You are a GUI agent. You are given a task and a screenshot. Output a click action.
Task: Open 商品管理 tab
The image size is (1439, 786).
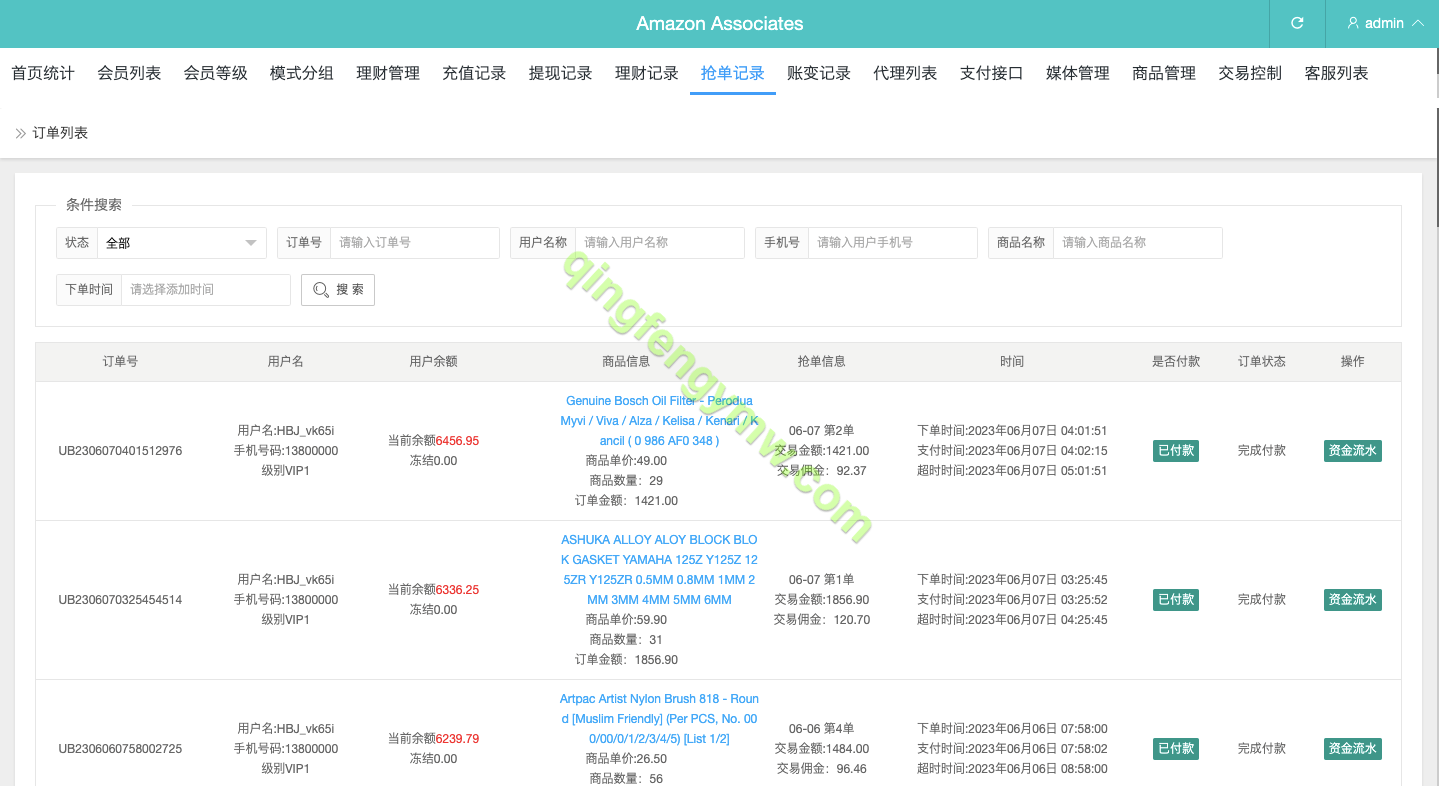point(1164,73)
